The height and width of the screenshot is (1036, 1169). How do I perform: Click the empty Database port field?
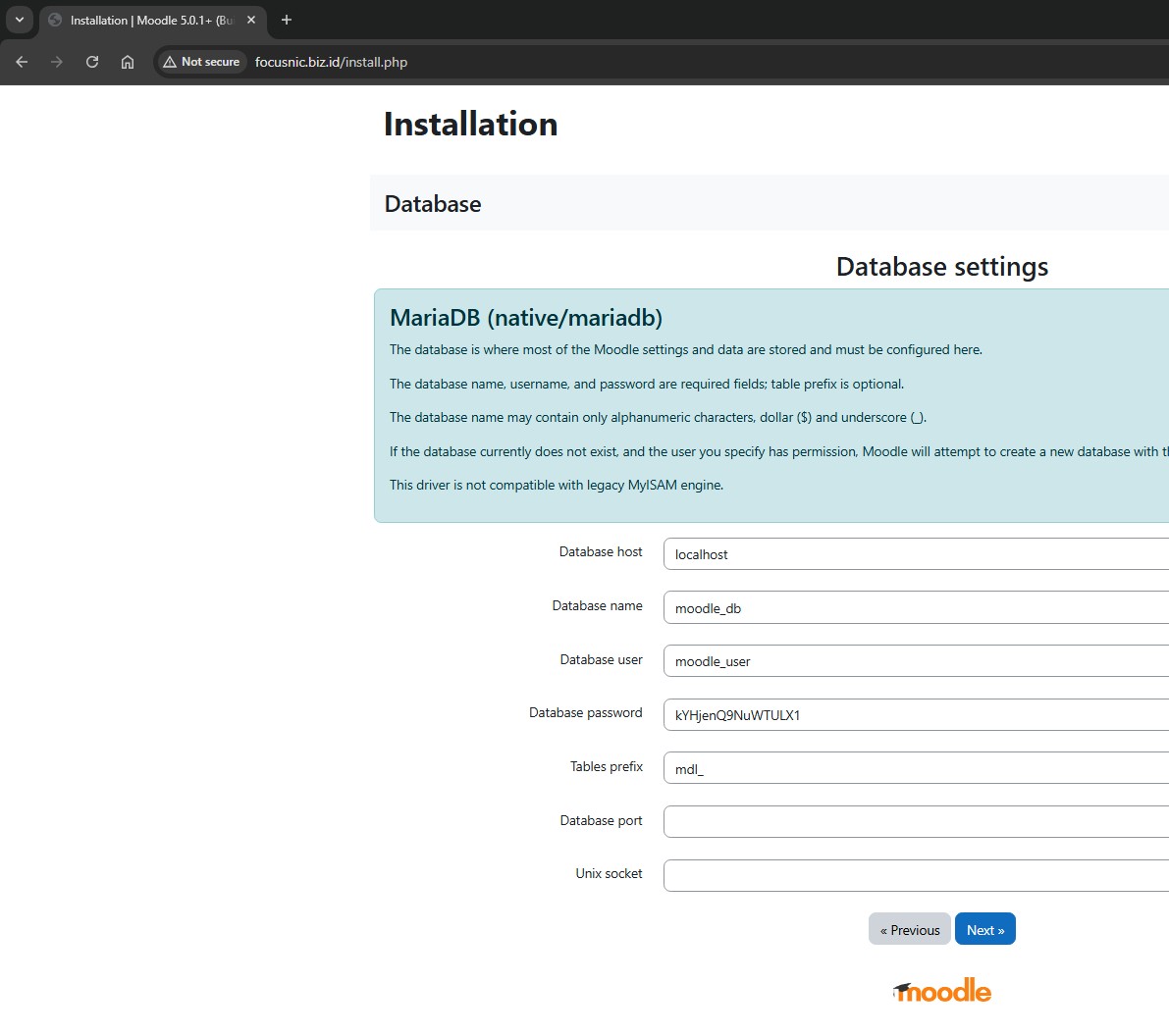[913, 821]
